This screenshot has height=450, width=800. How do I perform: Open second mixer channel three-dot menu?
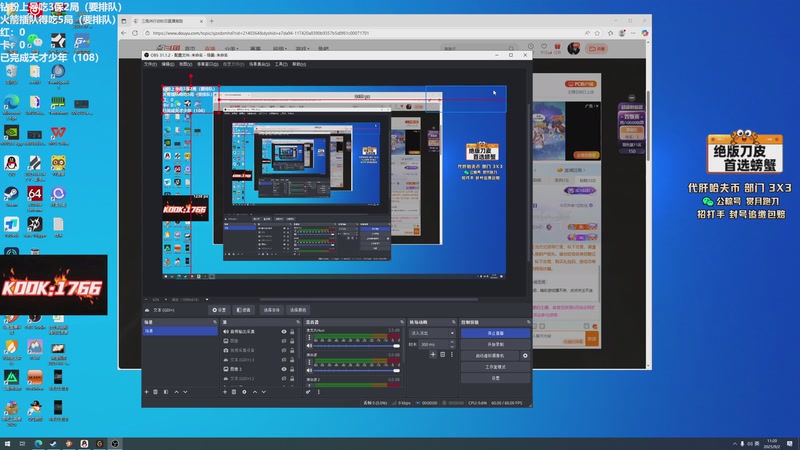click(x=309, y=362)
